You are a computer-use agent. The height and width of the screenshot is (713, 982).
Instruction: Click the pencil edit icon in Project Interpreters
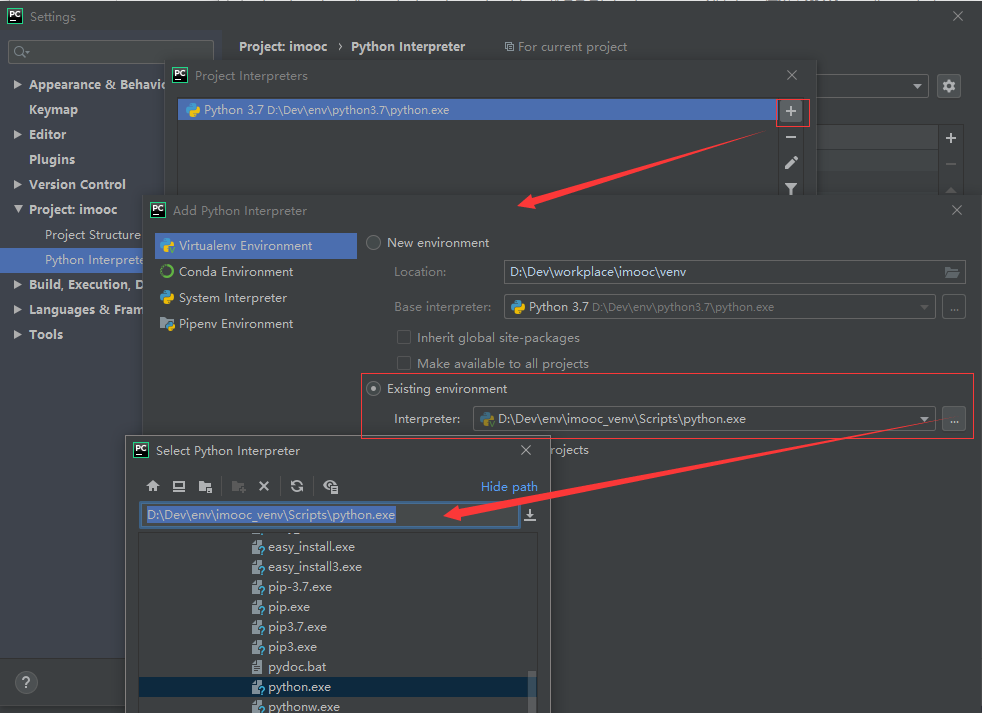(791, 163)
